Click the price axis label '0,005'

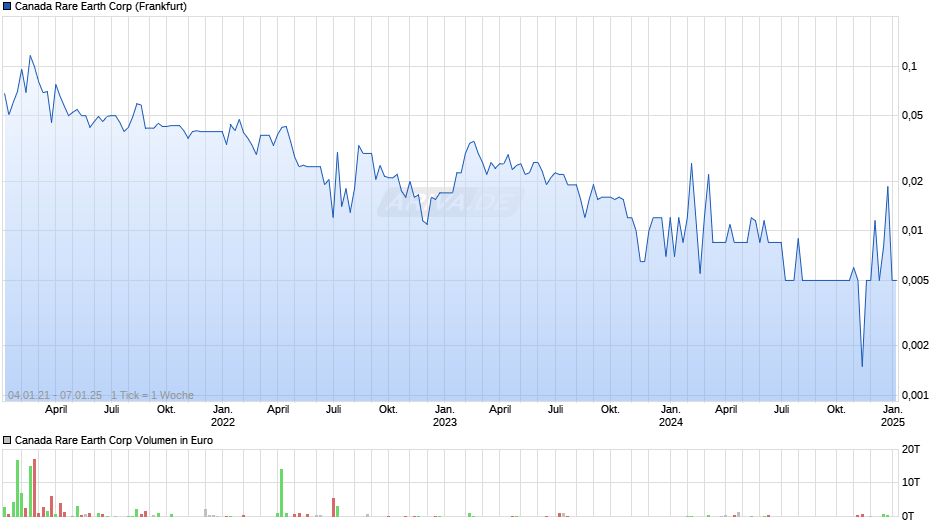915,280
